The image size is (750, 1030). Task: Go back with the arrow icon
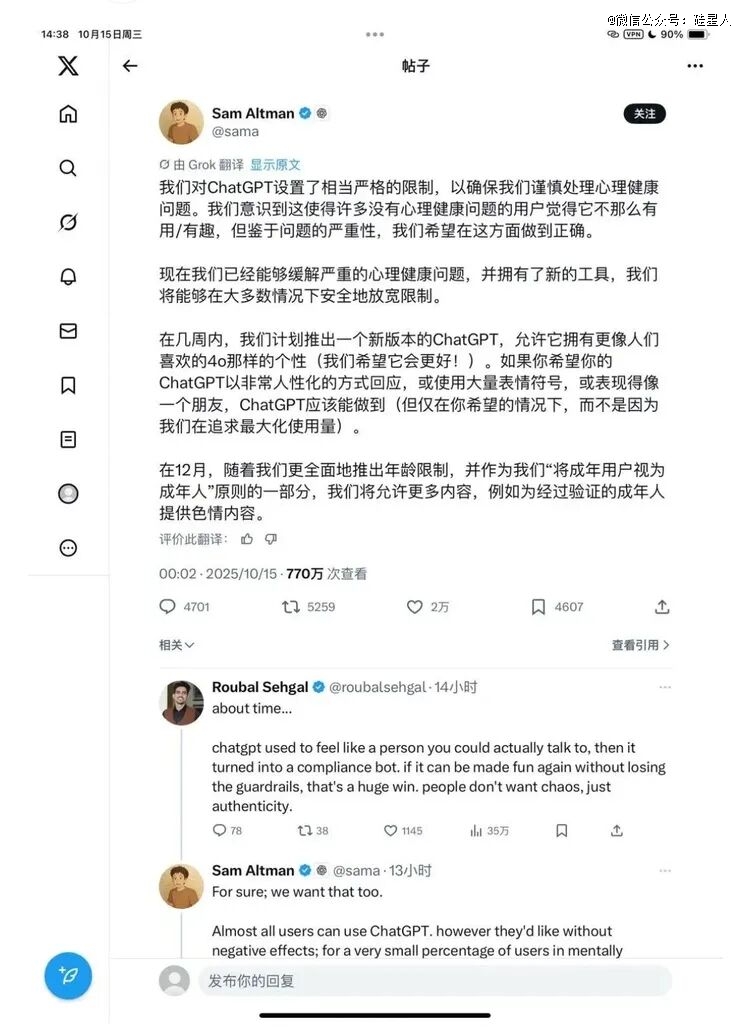(x=130, y=66)
